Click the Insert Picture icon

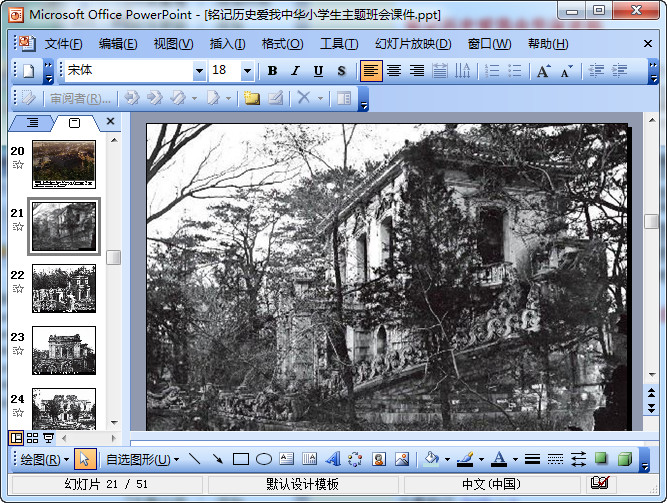(402, 459)
